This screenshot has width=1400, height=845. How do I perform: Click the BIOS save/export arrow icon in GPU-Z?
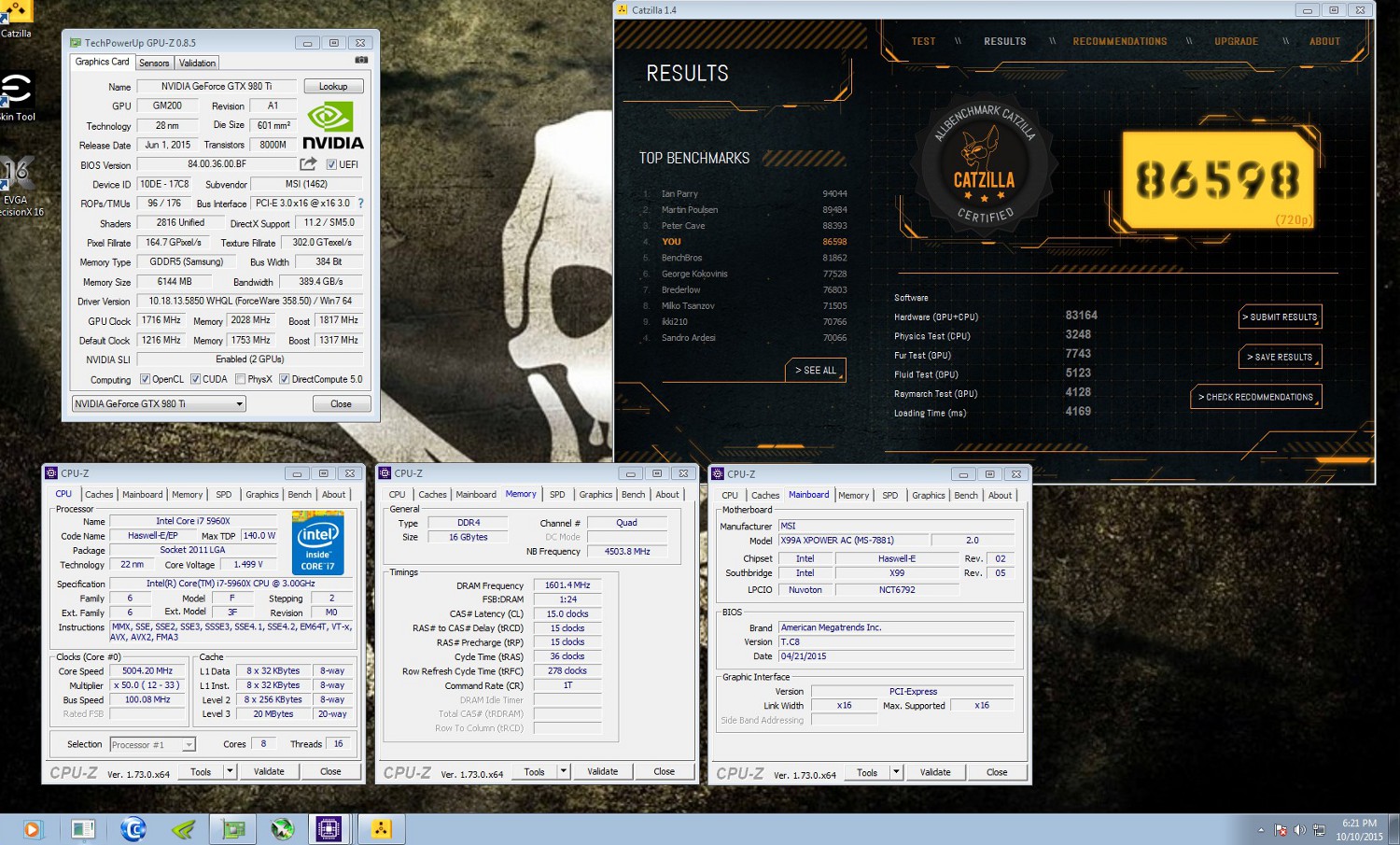click(308, 164)
